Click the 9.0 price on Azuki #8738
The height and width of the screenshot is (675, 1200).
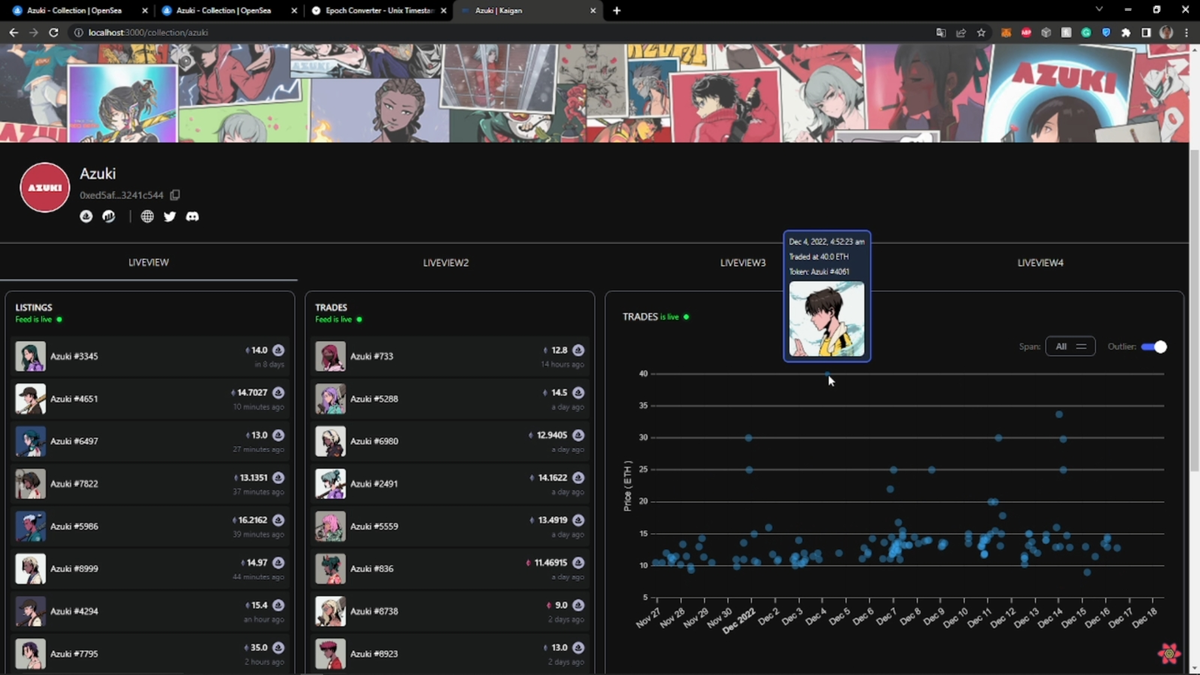(x=562, y=605)
